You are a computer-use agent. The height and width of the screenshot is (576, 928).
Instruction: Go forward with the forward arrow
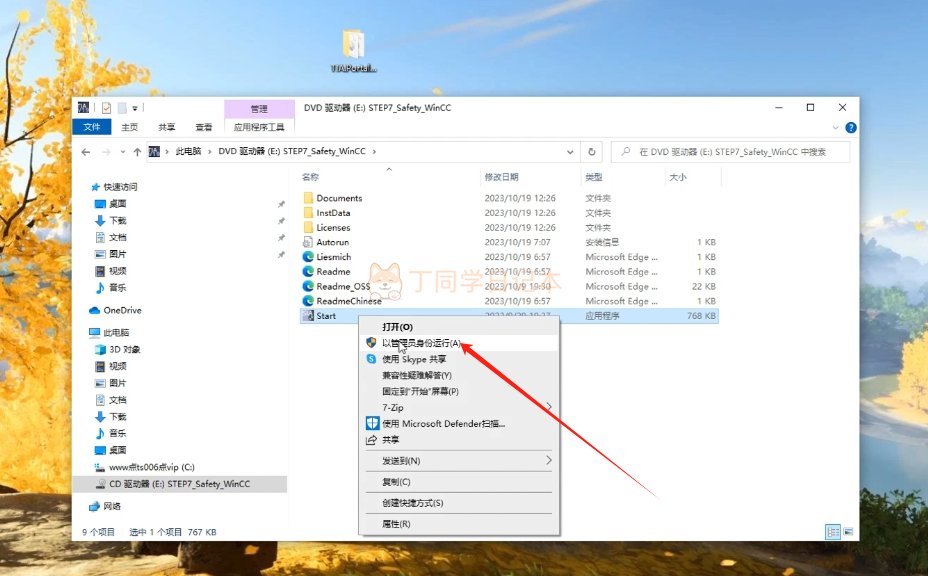(x=107, y=152)
